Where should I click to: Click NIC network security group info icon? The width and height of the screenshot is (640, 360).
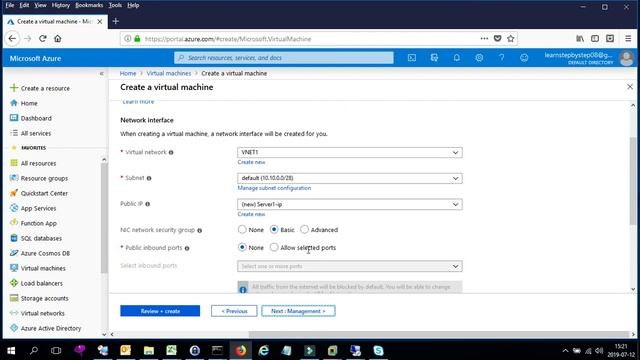coord(200,230)
